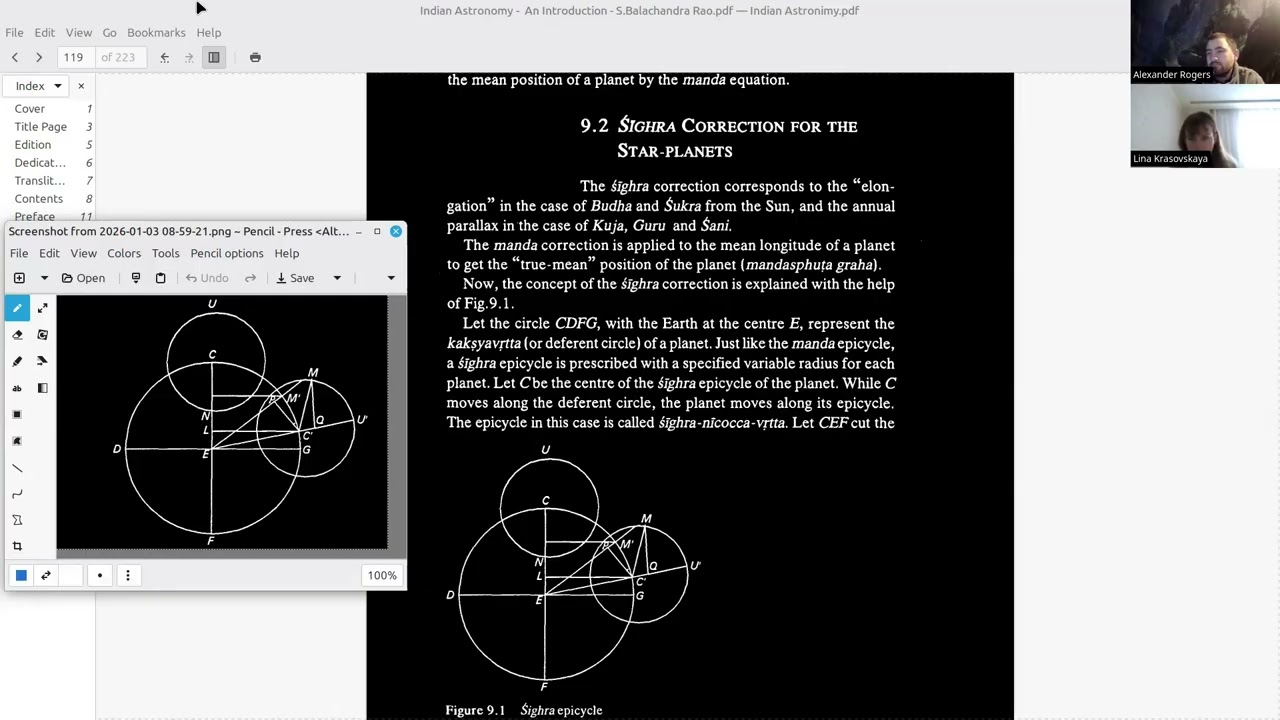Open the Pencil options menu
Screen dimensions: 1280x720
(x=227, y=253)
